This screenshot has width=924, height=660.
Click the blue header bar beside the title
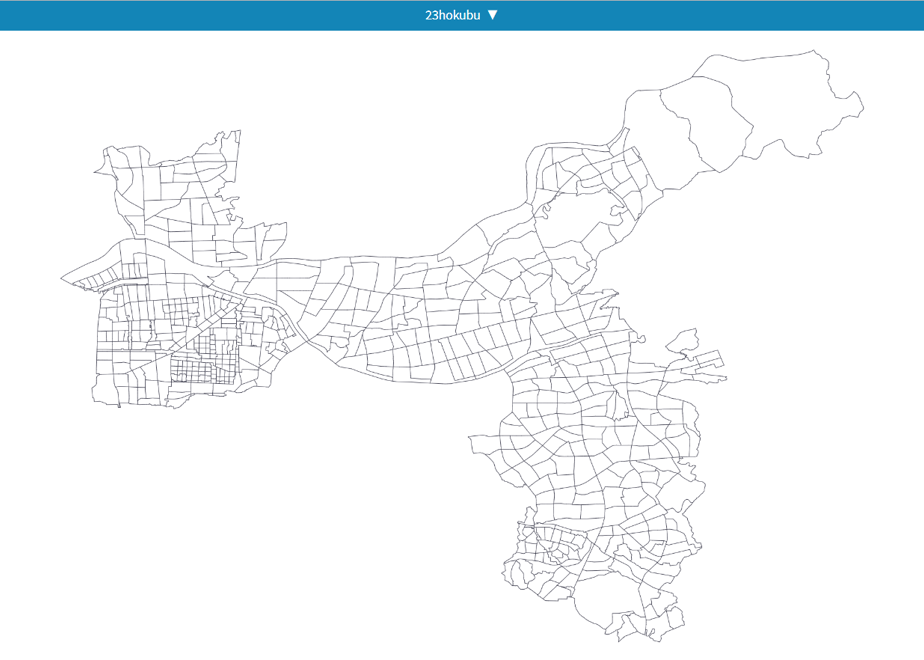(x=236, y=15)
